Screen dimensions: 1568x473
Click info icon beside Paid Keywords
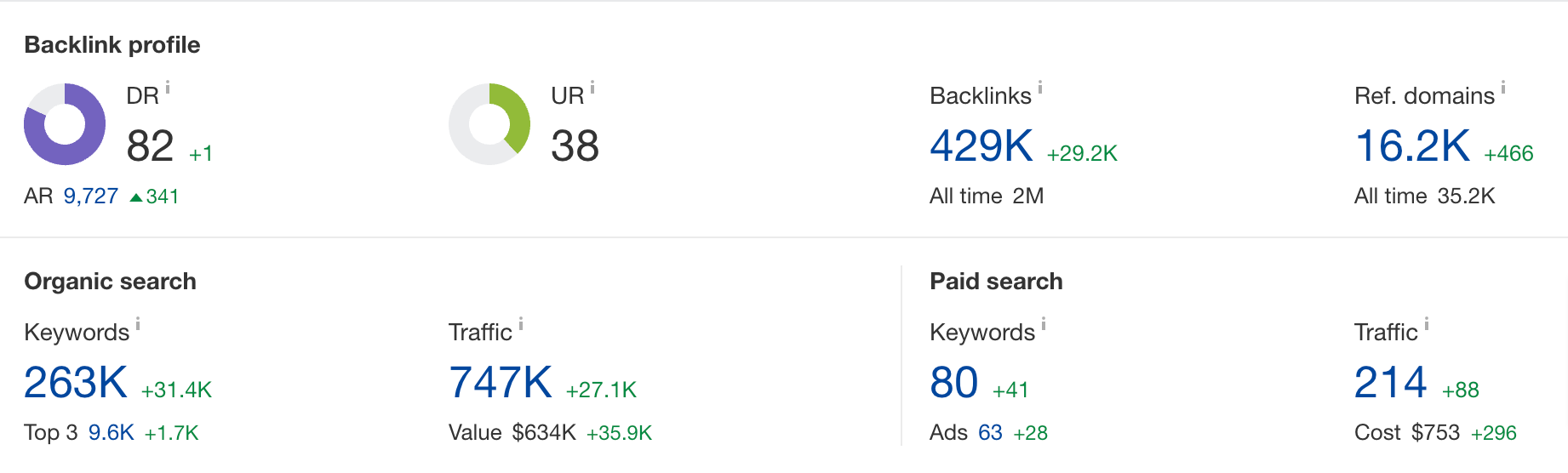tap(1044, 324)
